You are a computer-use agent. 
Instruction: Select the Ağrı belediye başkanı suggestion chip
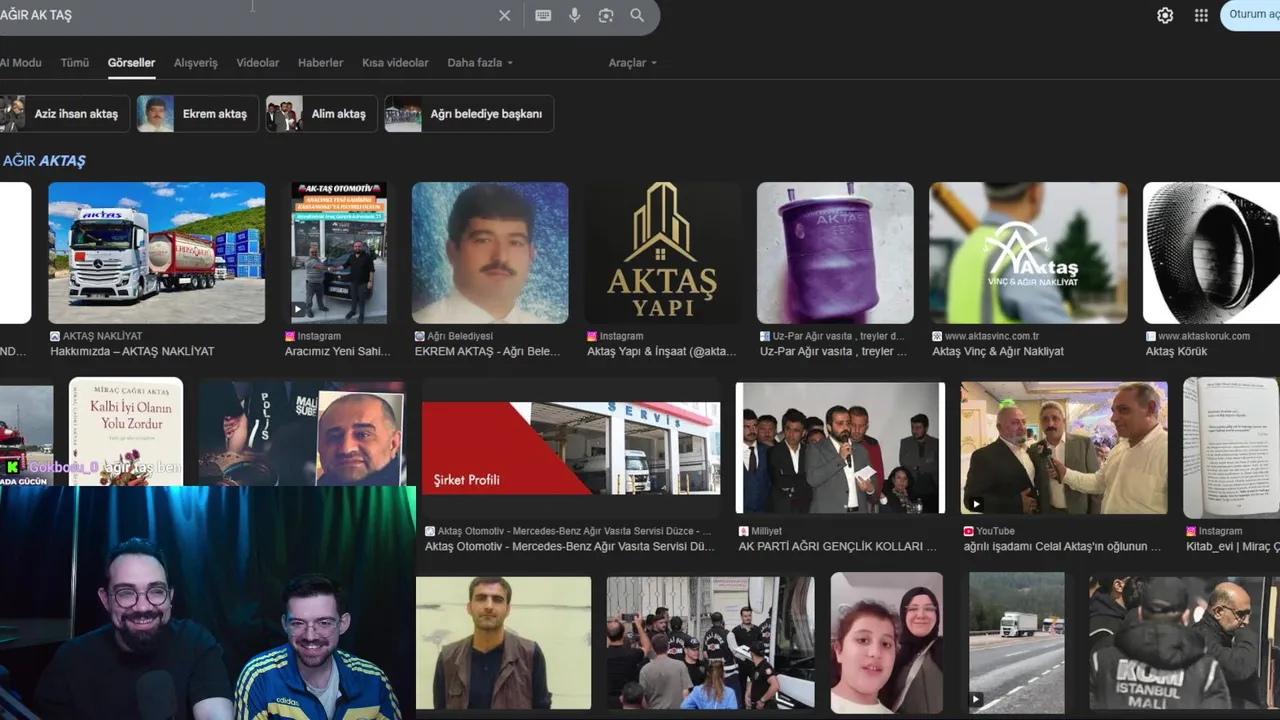pyautogui.click(x=469, y=114)
